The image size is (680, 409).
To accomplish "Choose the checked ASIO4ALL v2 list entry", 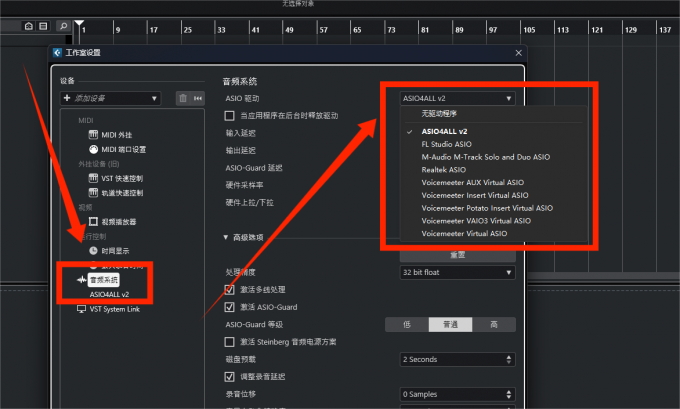I will click(444, 131).
